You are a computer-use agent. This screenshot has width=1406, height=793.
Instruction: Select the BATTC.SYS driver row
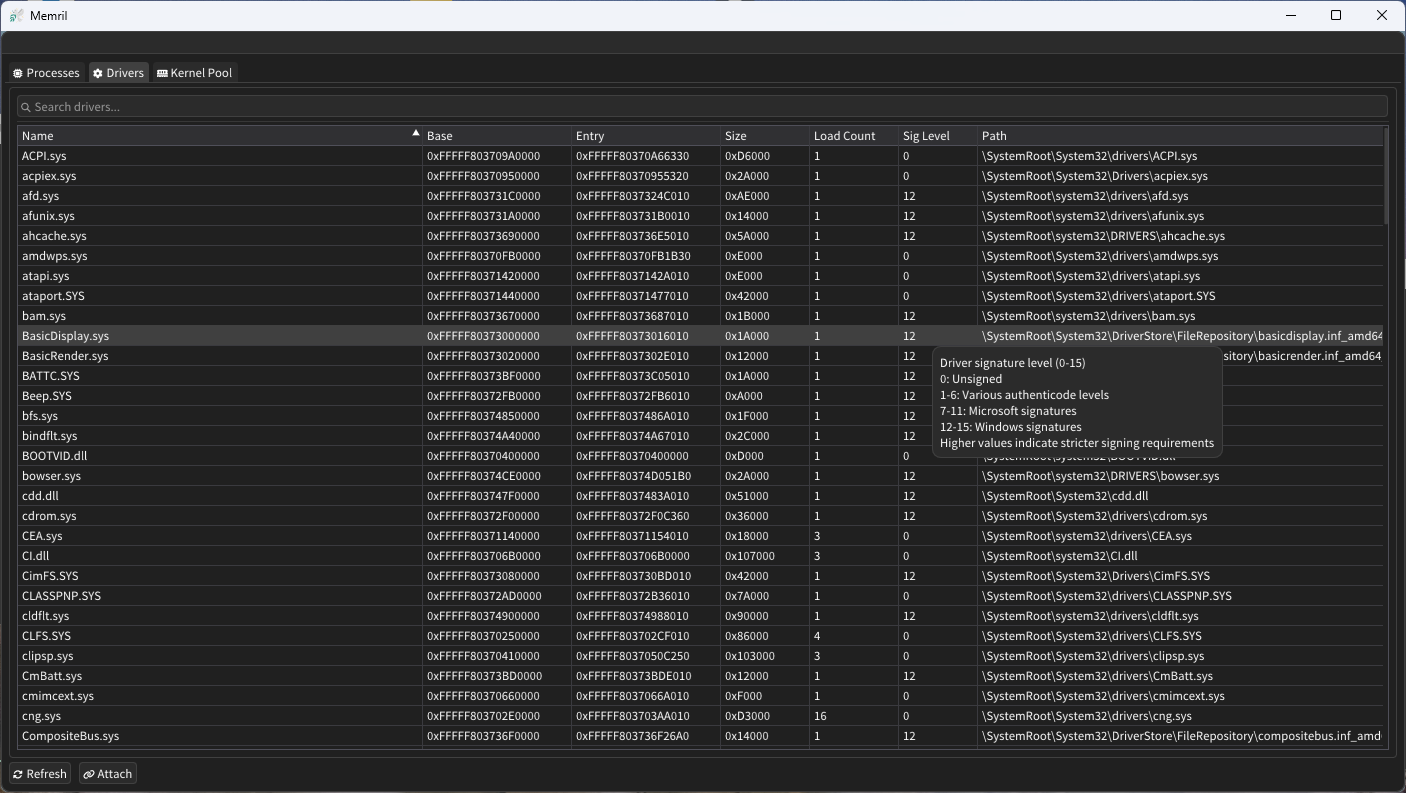tap(700, 376)
